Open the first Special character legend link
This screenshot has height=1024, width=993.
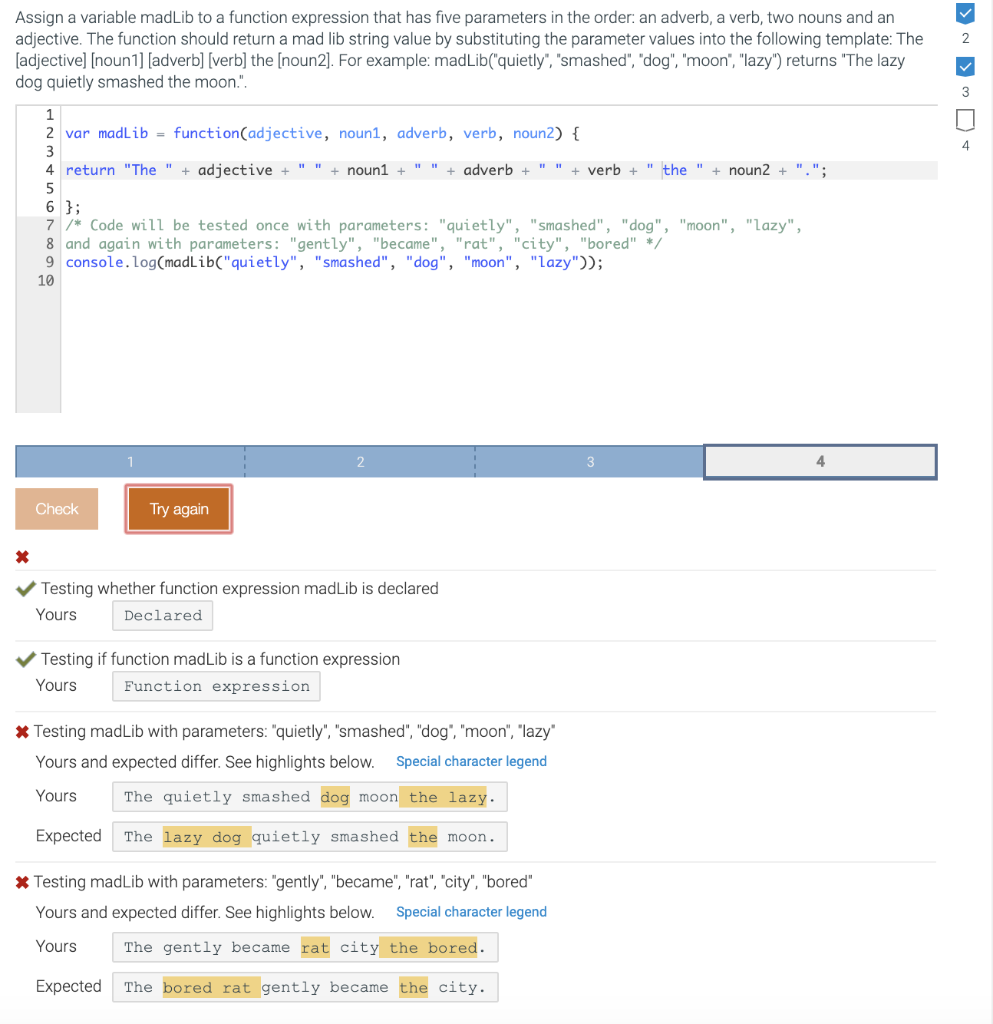tap(471, 761)
